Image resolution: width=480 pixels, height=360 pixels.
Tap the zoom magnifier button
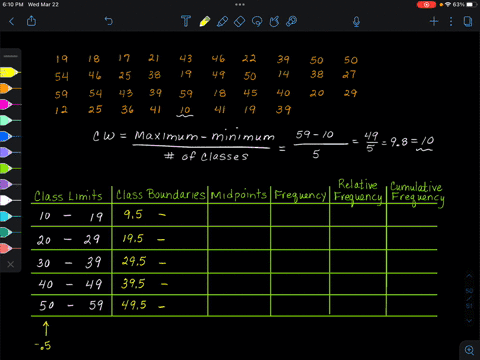pyautogui.click(x=470, y=350)
